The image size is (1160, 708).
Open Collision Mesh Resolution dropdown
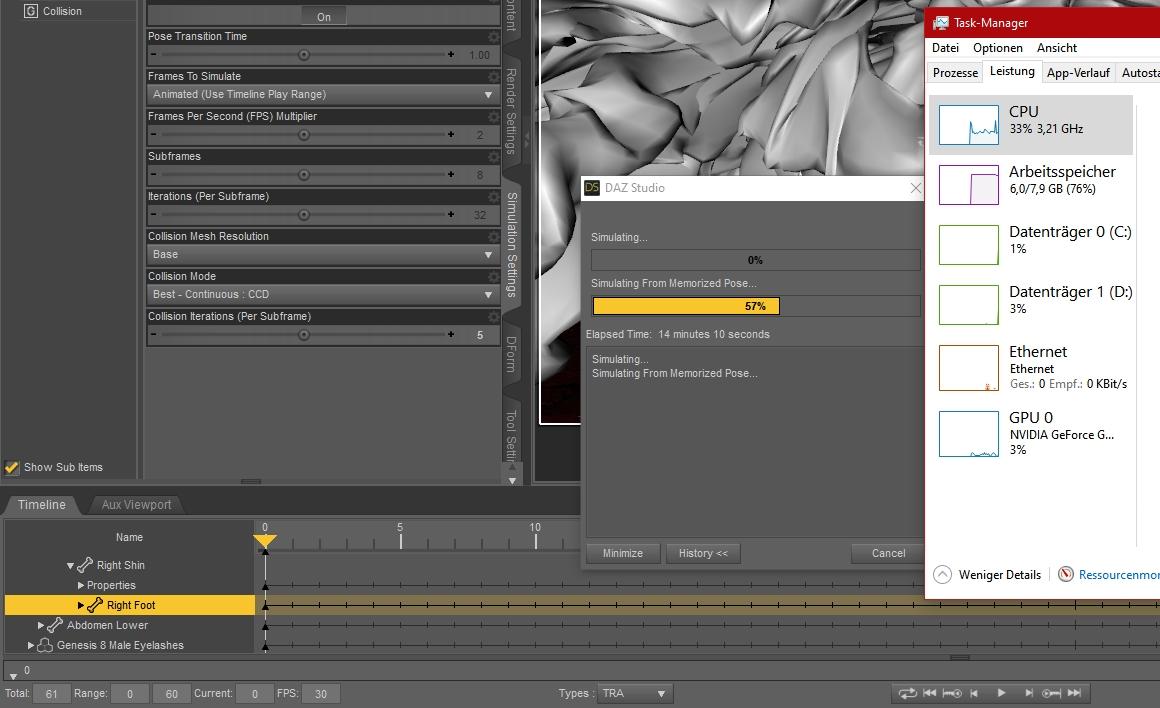(x=323, y=254)
